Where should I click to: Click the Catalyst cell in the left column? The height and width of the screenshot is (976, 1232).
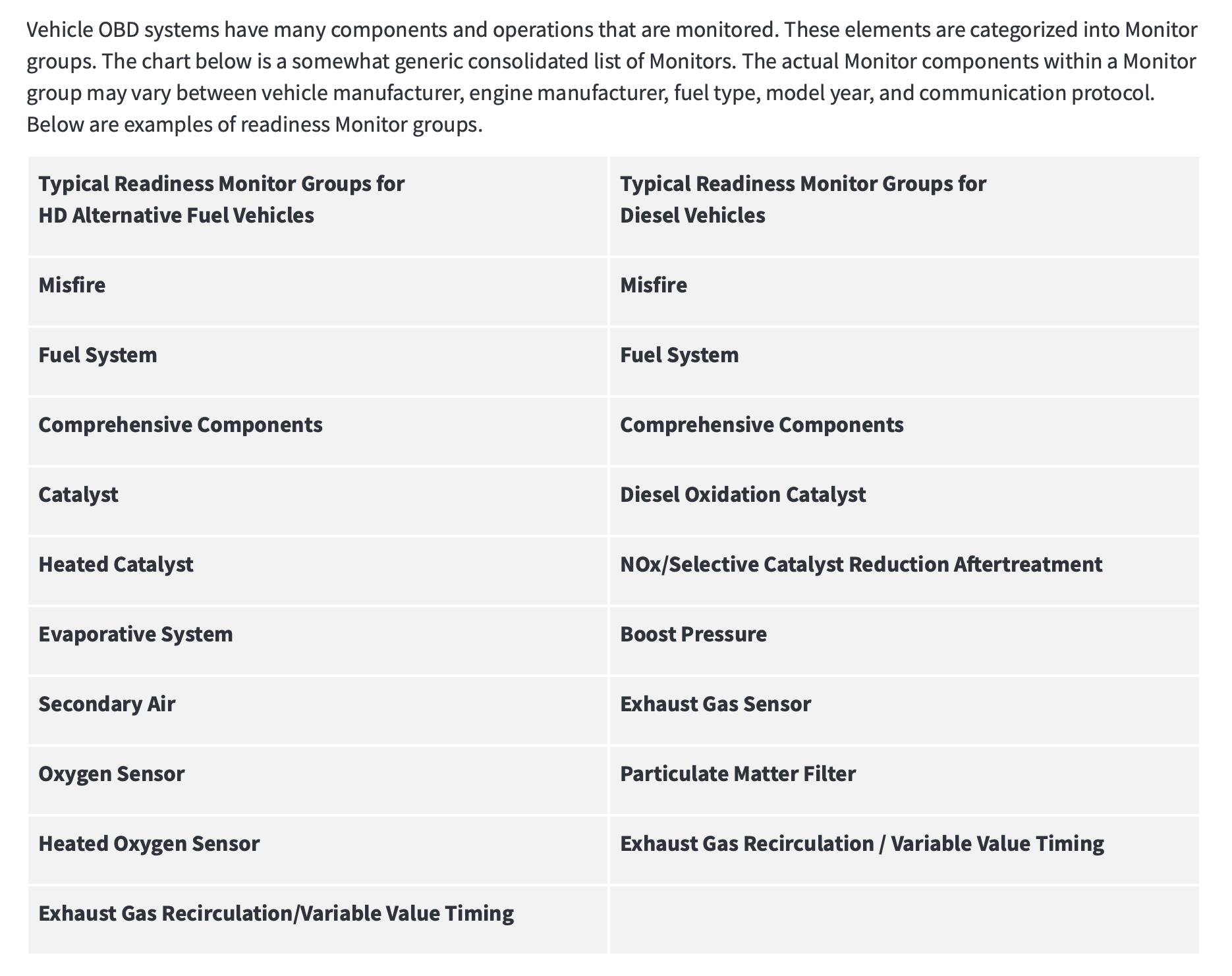point(78,495)
